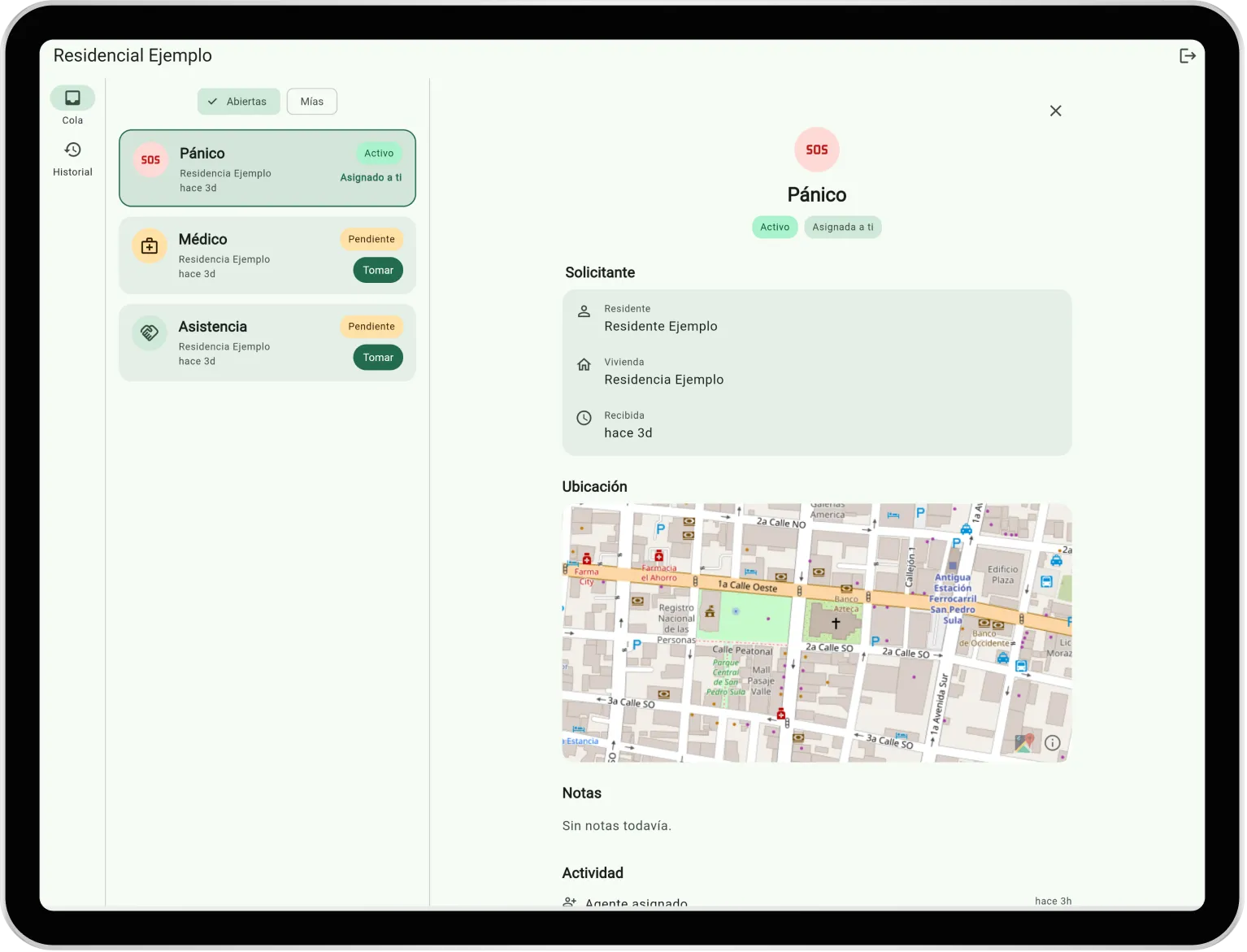Open the Google Maps logo on map

1024,743
